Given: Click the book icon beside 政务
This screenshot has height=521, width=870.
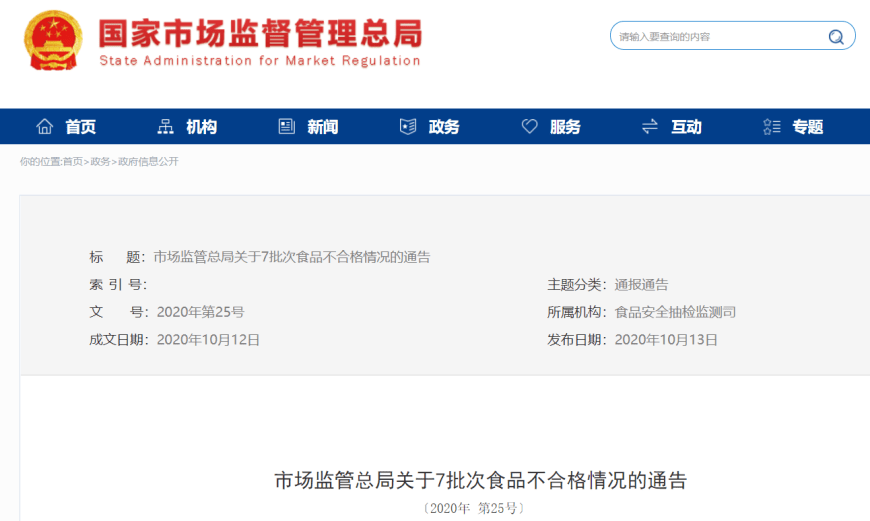Looking at the screenshot, I should click(408, 127).
